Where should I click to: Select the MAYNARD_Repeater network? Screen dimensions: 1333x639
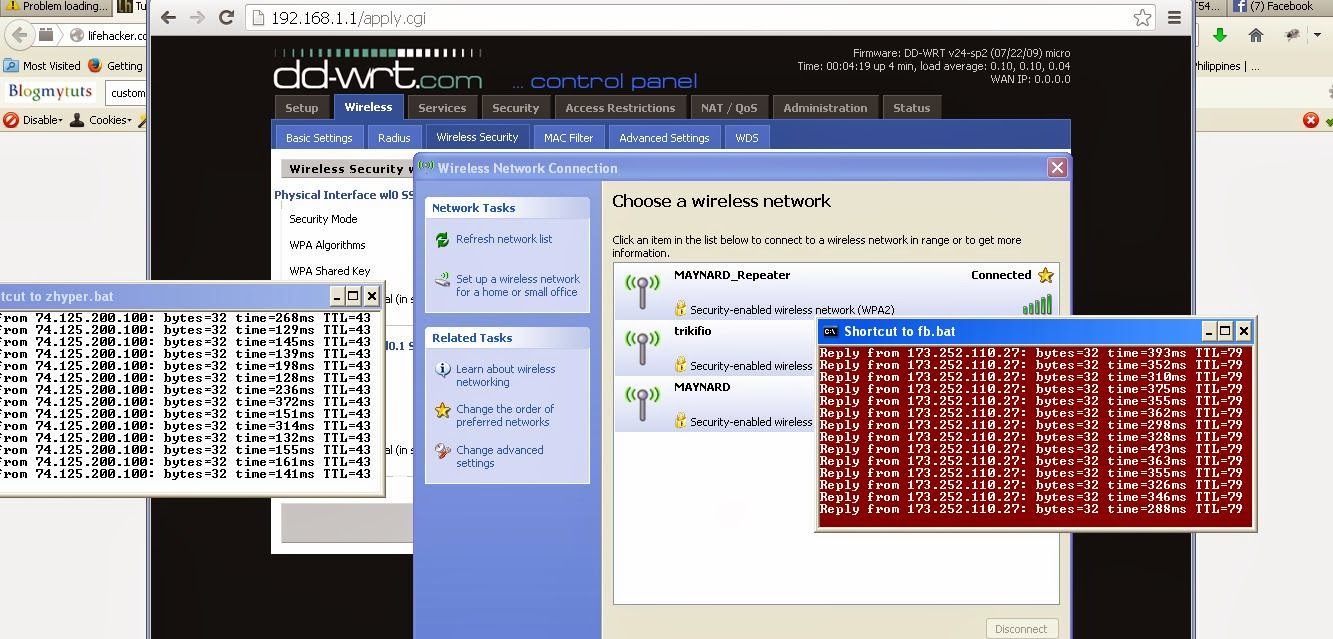pos(836,292)
